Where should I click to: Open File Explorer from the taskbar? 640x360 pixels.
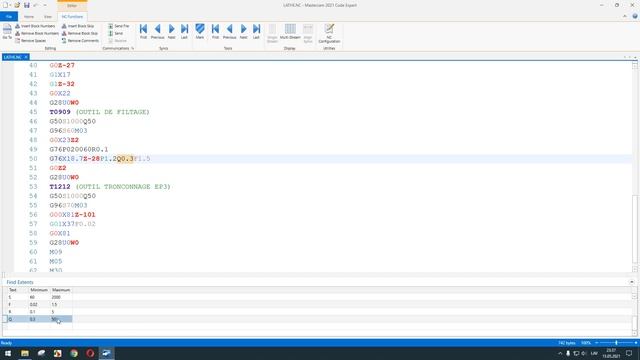pyautogui.click(x=25, y=353)
